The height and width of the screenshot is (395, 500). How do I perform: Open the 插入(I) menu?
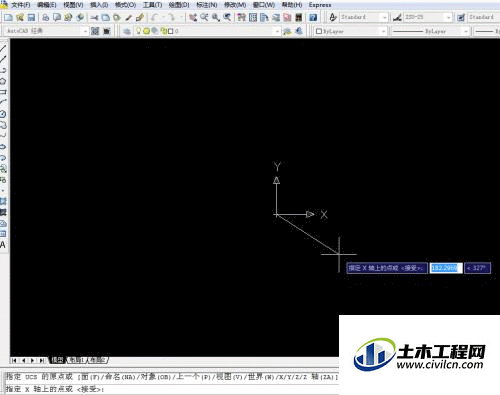(x=99, y=5)
